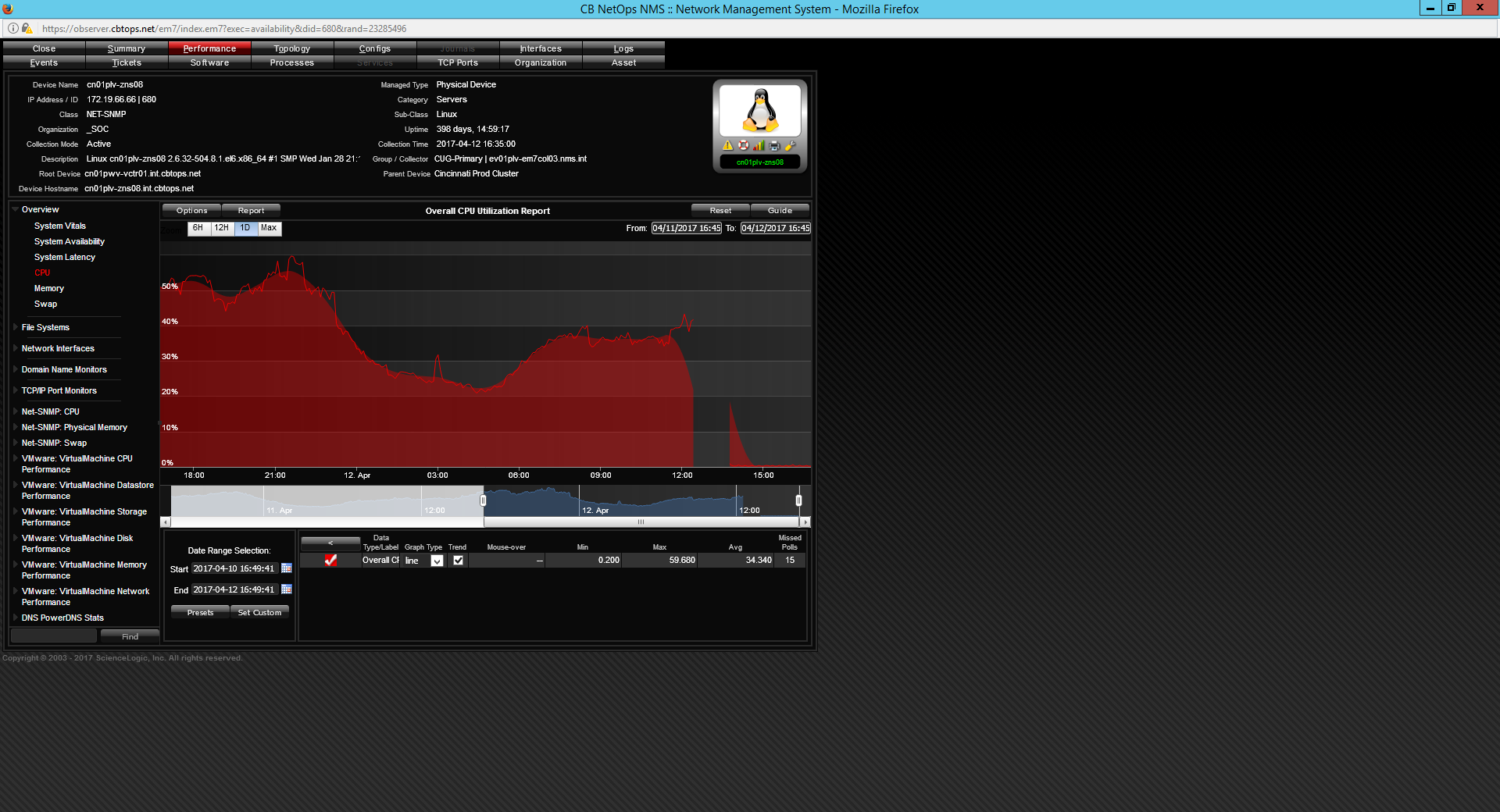Click the lifebuoy ticket icon on device card
This screenshot has width=1500, height=812.
tap(743, 145)
